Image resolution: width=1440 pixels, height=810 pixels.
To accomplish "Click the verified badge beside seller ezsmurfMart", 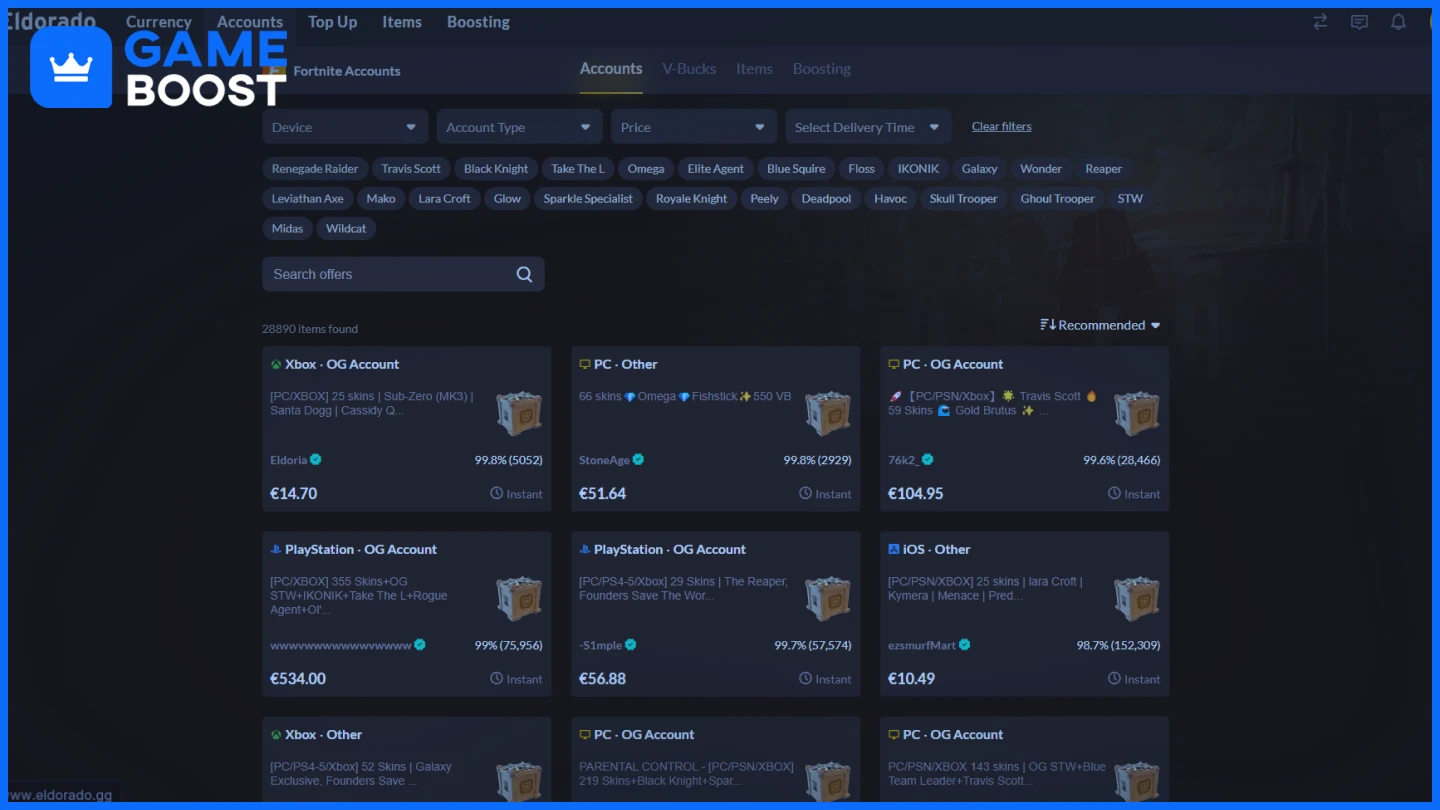I will pos(965,645).
